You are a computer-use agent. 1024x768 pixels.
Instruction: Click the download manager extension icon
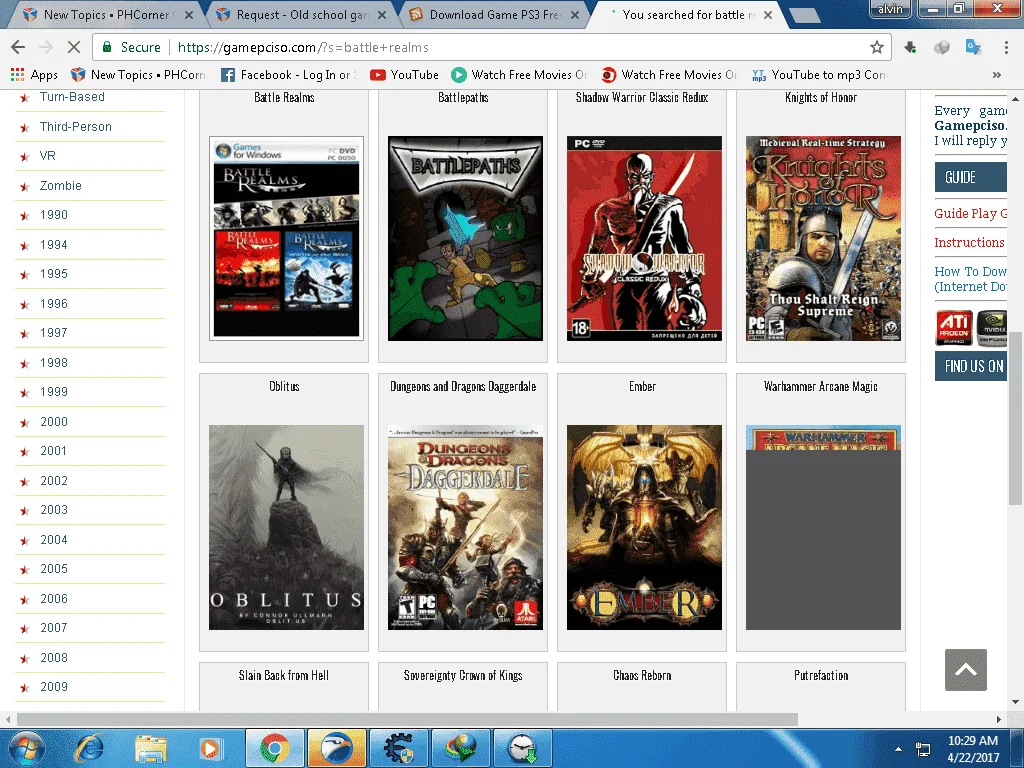[910, 47]
